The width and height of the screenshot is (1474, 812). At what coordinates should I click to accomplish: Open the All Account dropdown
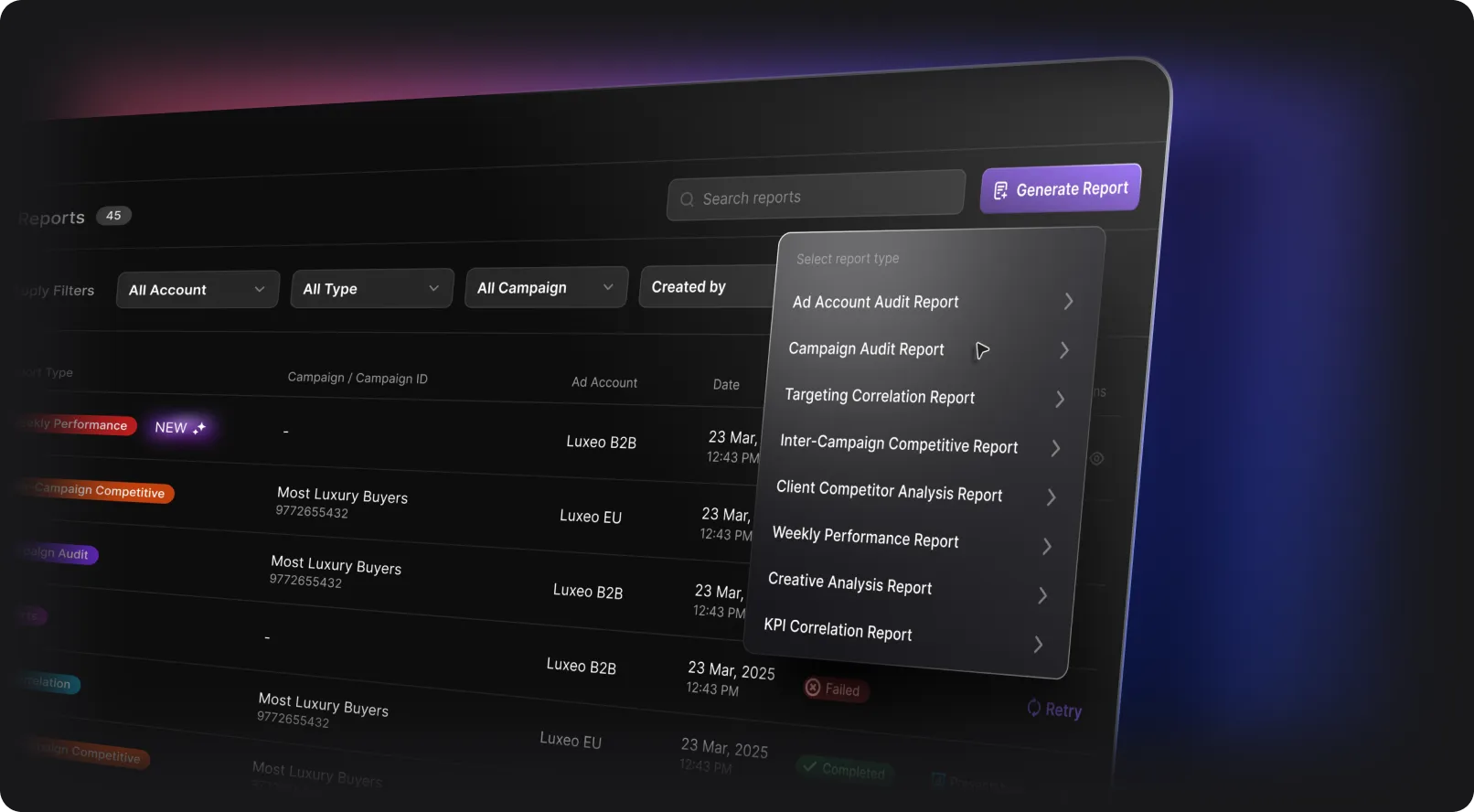198,290
